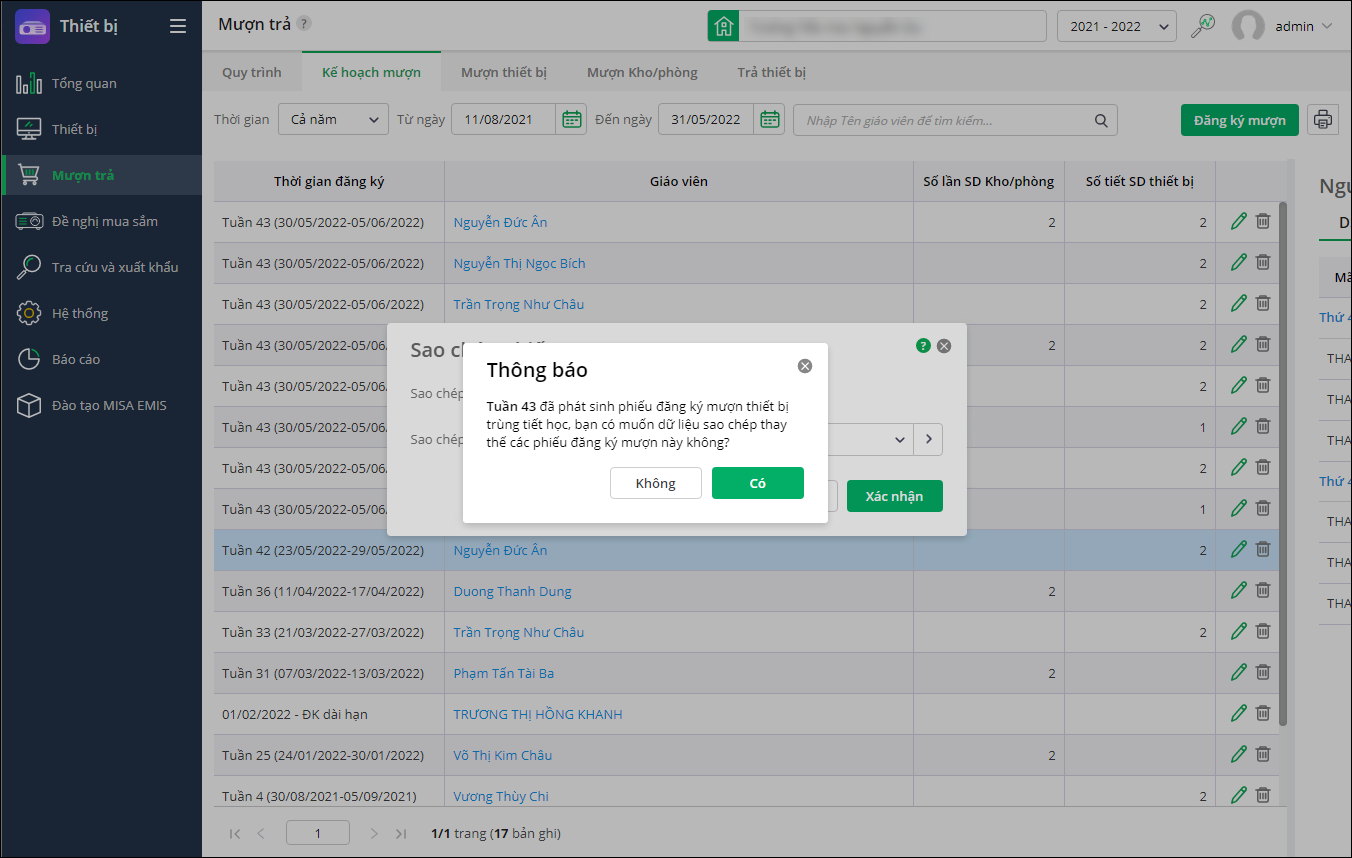
Task: Click the hamburger menu icon in sidebar
Action: 178,27
